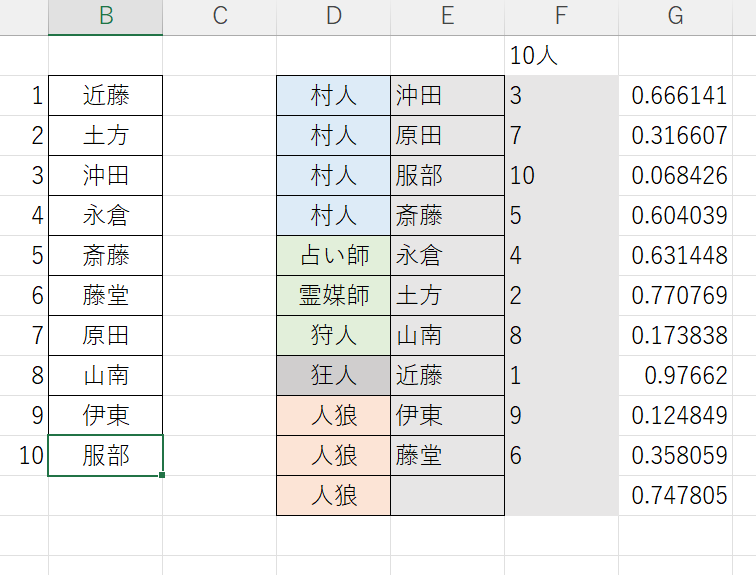Select the 狩人 role cell
The height and width of the screenshot is (575, 756).
[x=333, y=336]
